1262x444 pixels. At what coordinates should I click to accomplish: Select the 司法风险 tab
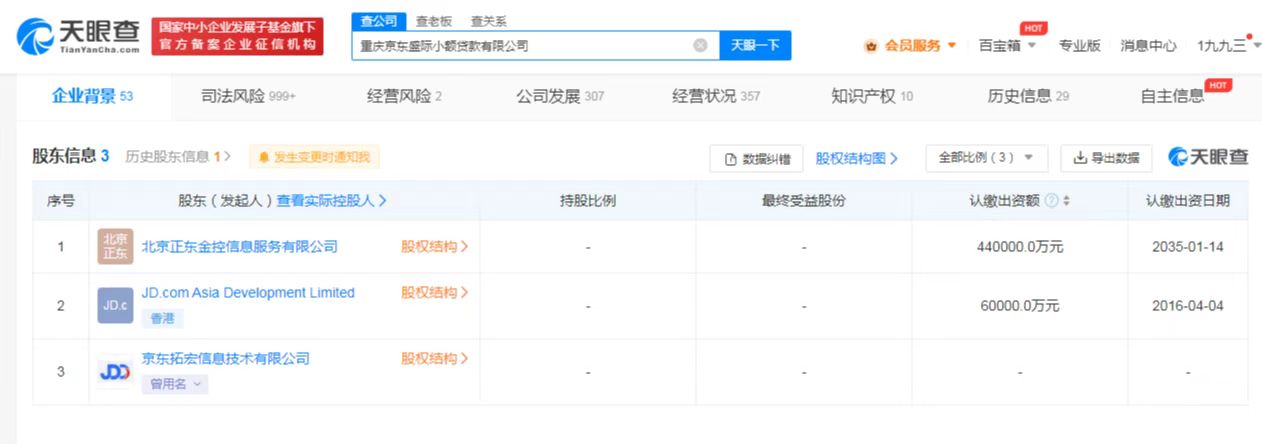point(248,96)
